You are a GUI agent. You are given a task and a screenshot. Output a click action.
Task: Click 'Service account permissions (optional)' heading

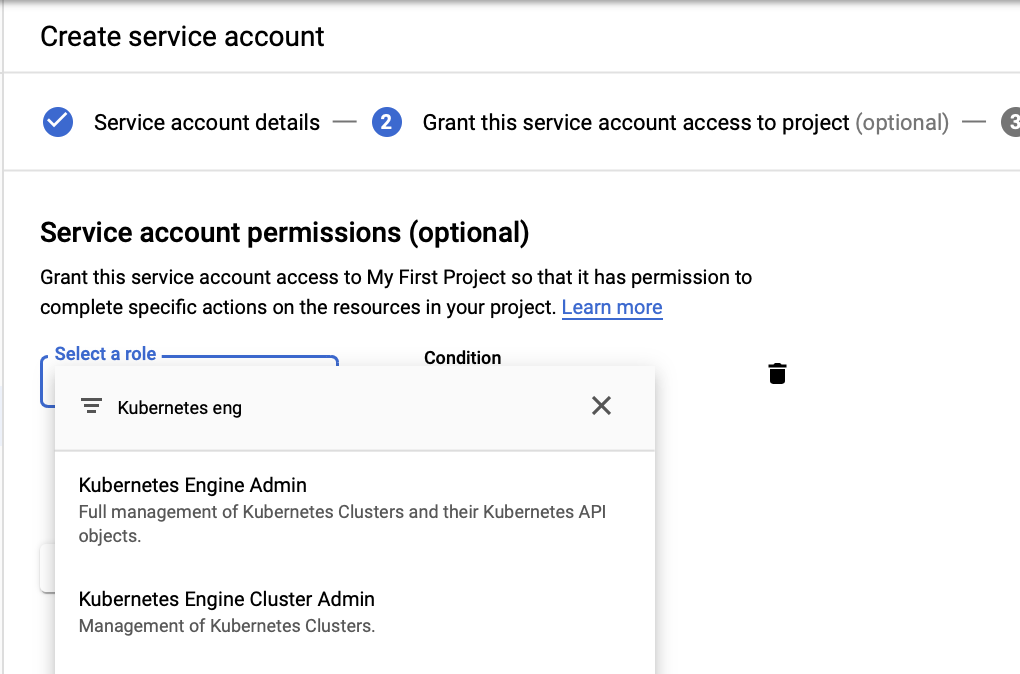click(285, 233)
